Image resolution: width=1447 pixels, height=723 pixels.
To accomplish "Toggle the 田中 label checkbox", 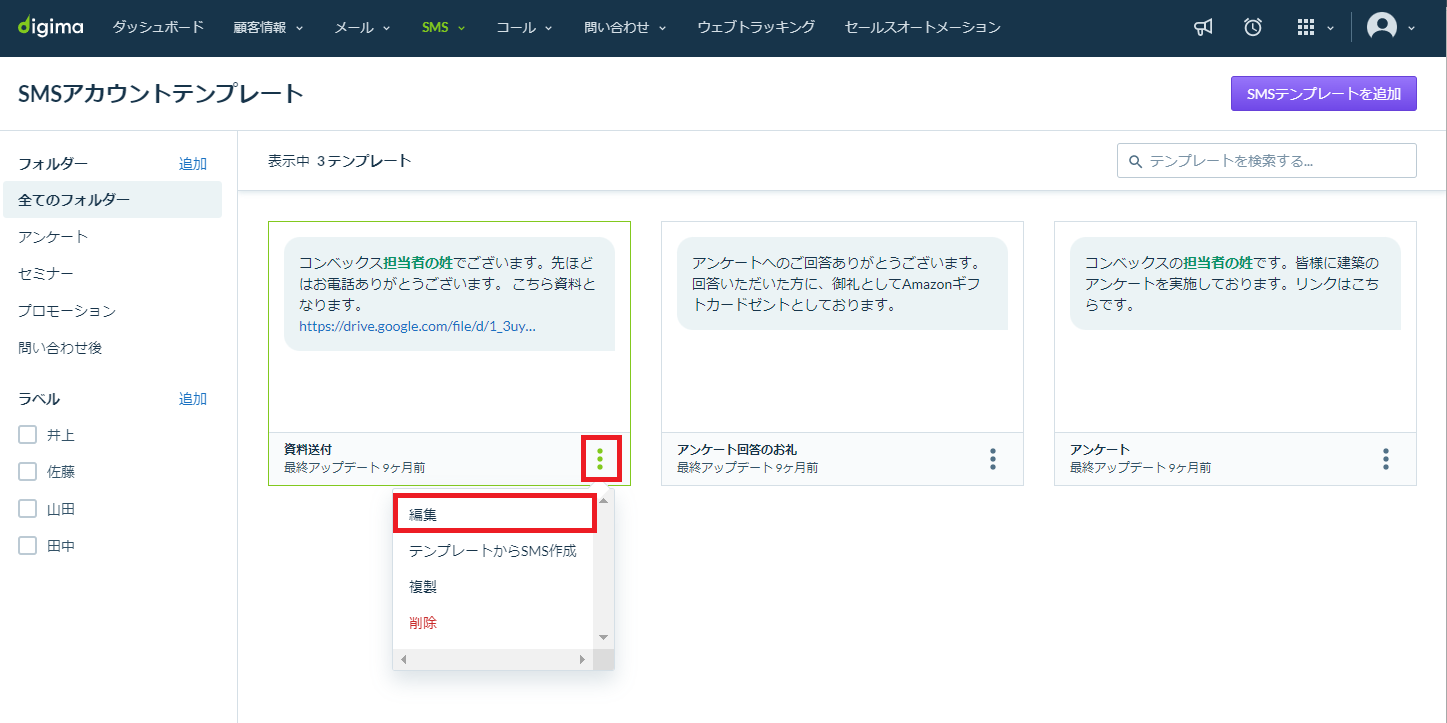I will coord(28,546).
